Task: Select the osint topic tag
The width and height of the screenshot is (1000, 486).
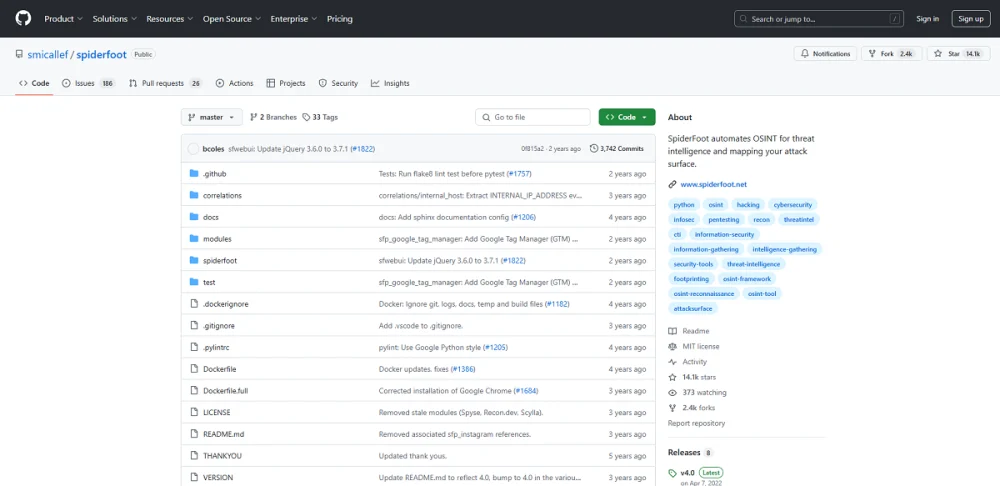Action: click(x=714, y=205)
